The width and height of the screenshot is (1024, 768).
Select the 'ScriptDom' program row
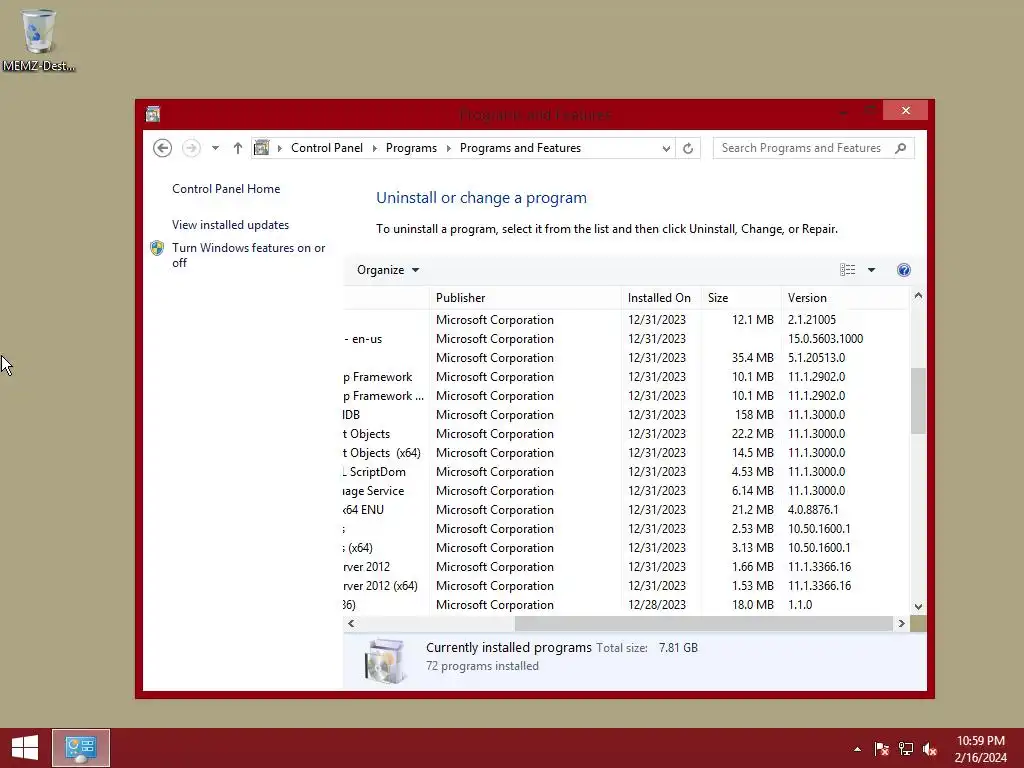(x=626, y=472)
